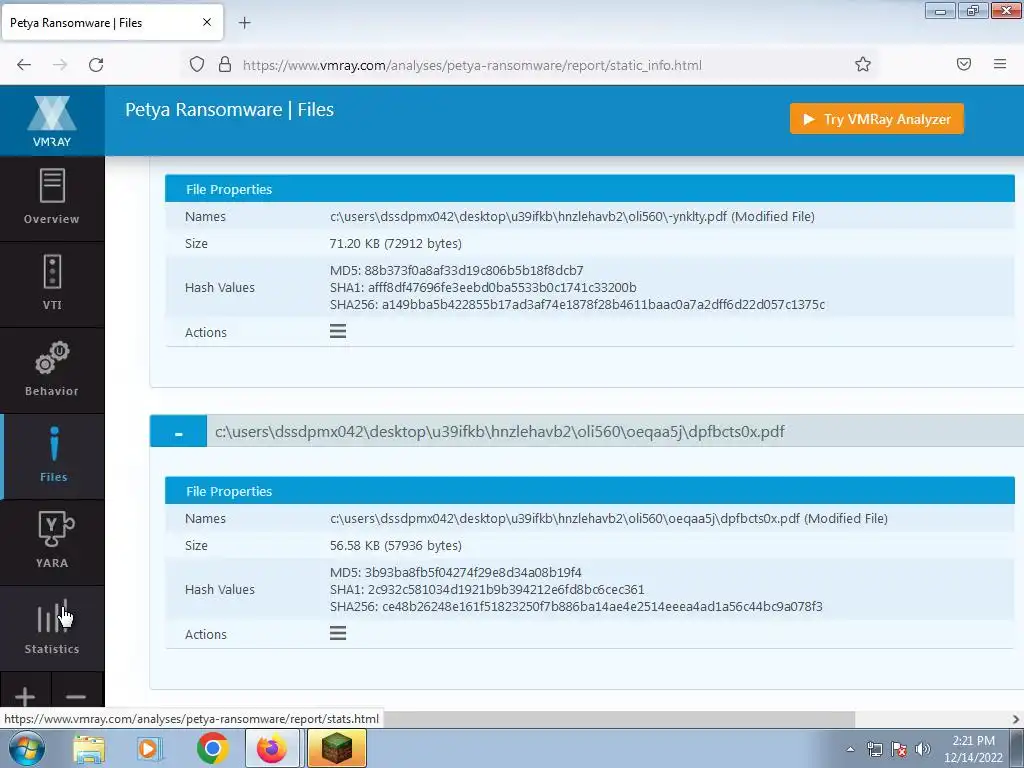1024x768 pixels.
Task: Open Firefox application menu
Action: point(1000,64)
